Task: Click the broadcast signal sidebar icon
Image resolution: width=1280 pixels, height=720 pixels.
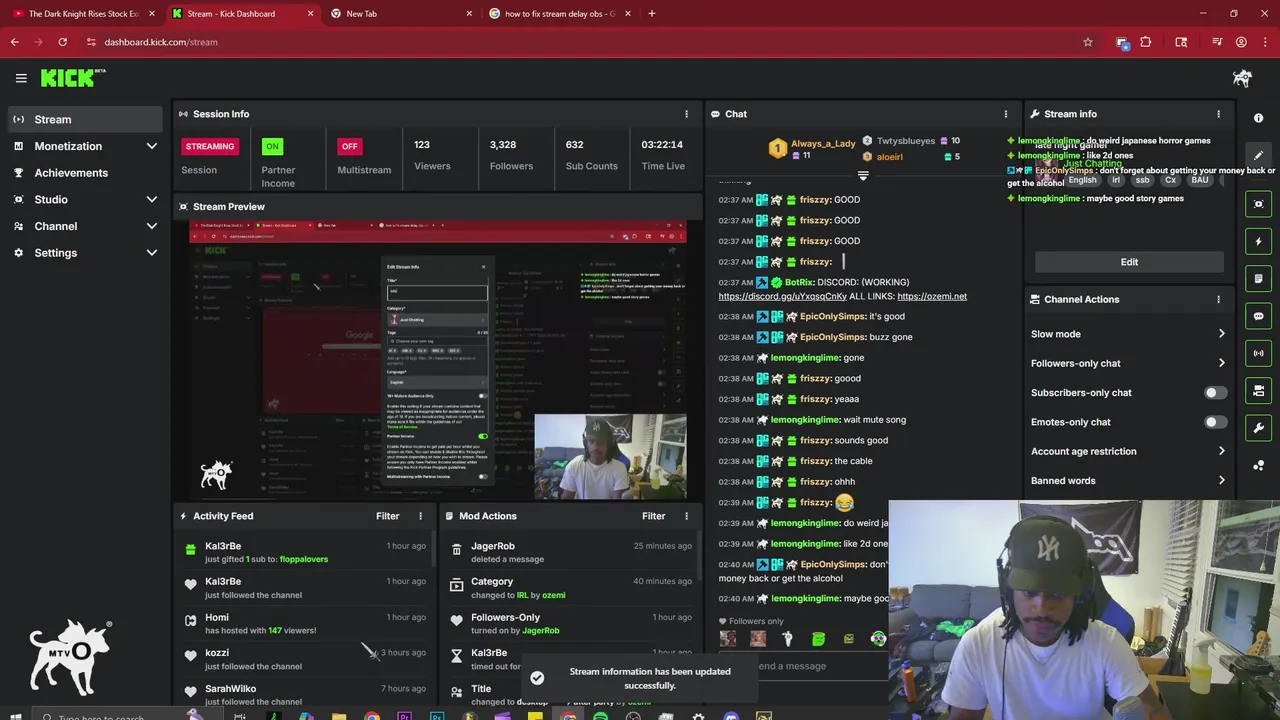Action: click(x=1259, y=353)
